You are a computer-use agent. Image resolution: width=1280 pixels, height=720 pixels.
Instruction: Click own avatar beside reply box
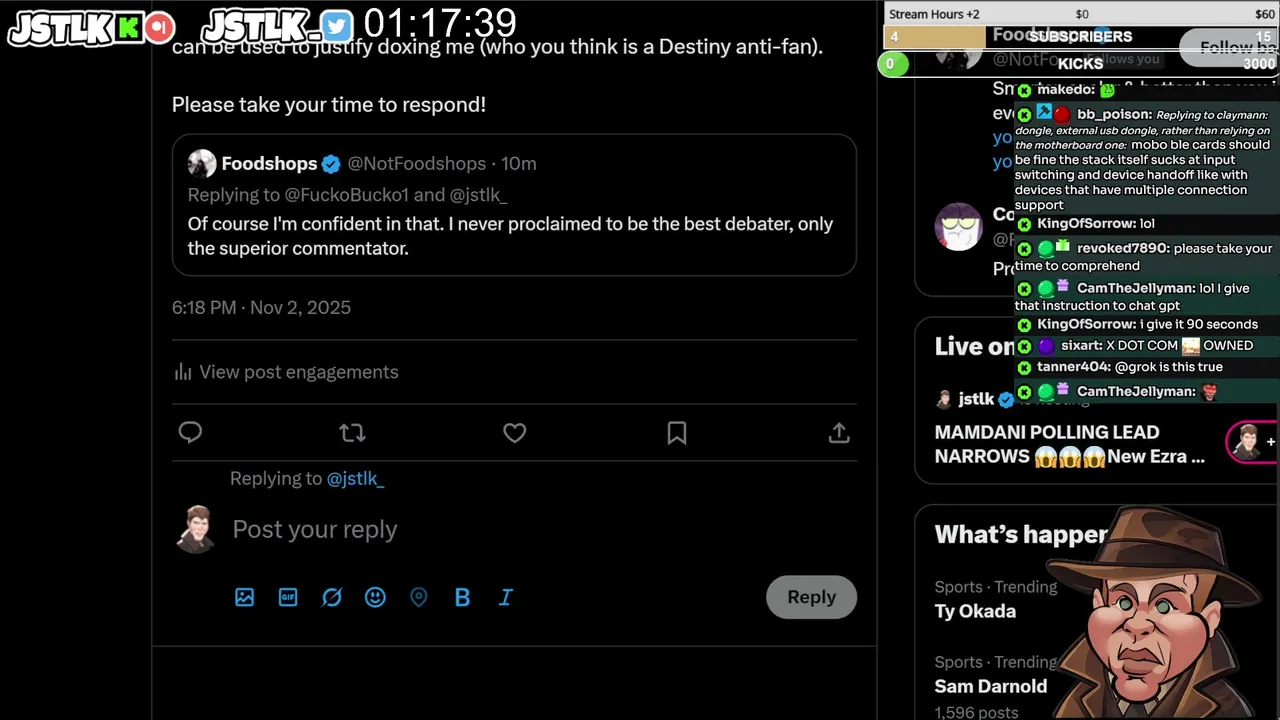(196, 529)
